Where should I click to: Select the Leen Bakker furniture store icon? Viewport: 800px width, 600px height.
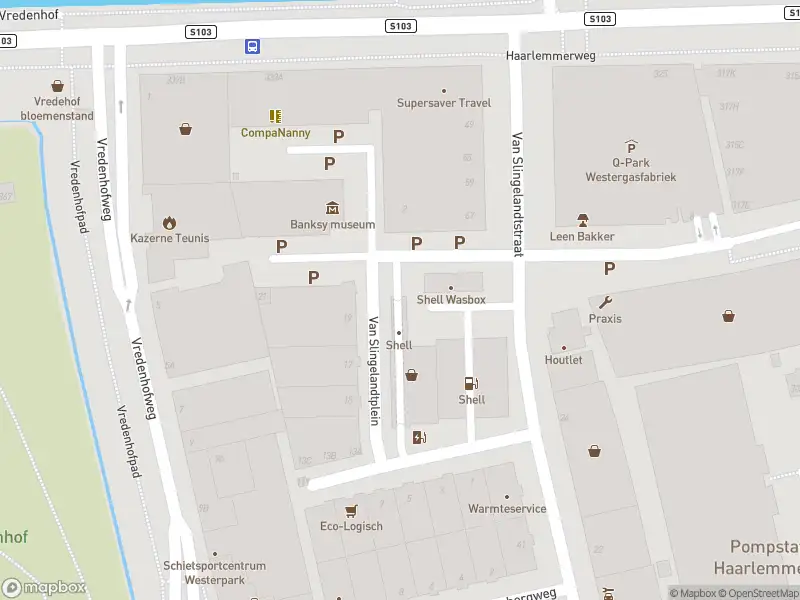[582, 220]
